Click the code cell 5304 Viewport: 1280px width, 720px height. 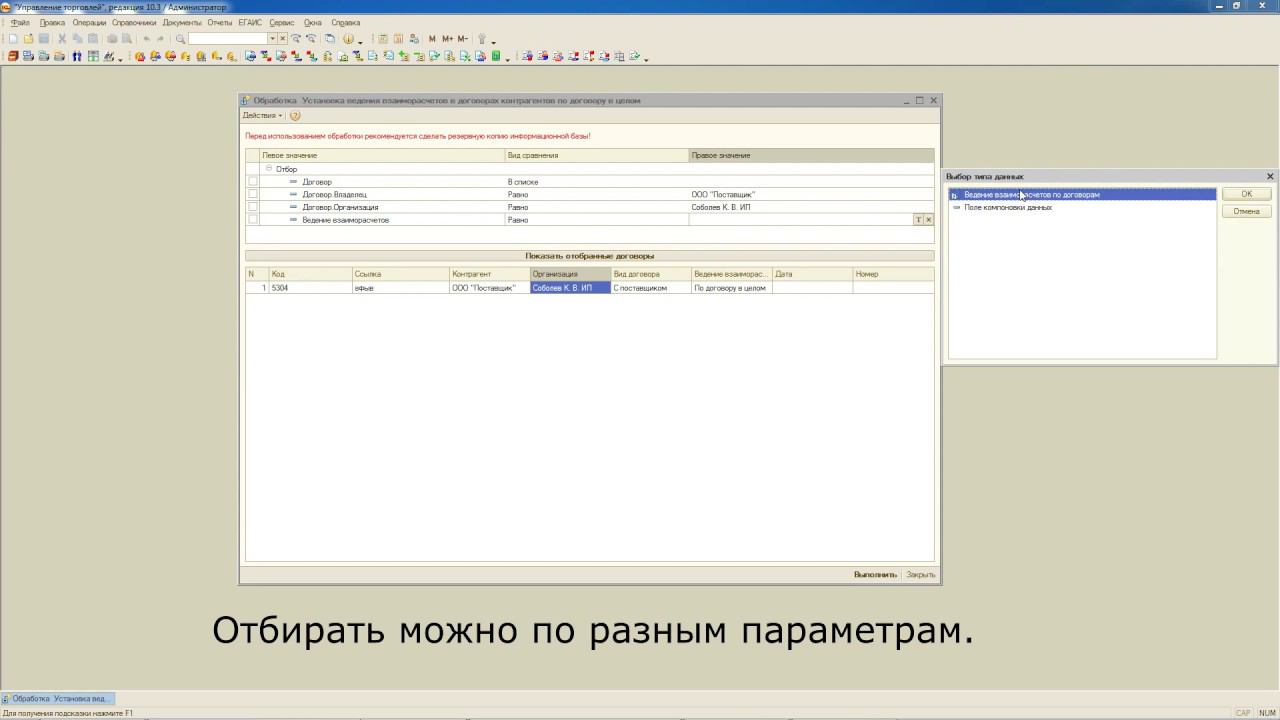(309, 288)
